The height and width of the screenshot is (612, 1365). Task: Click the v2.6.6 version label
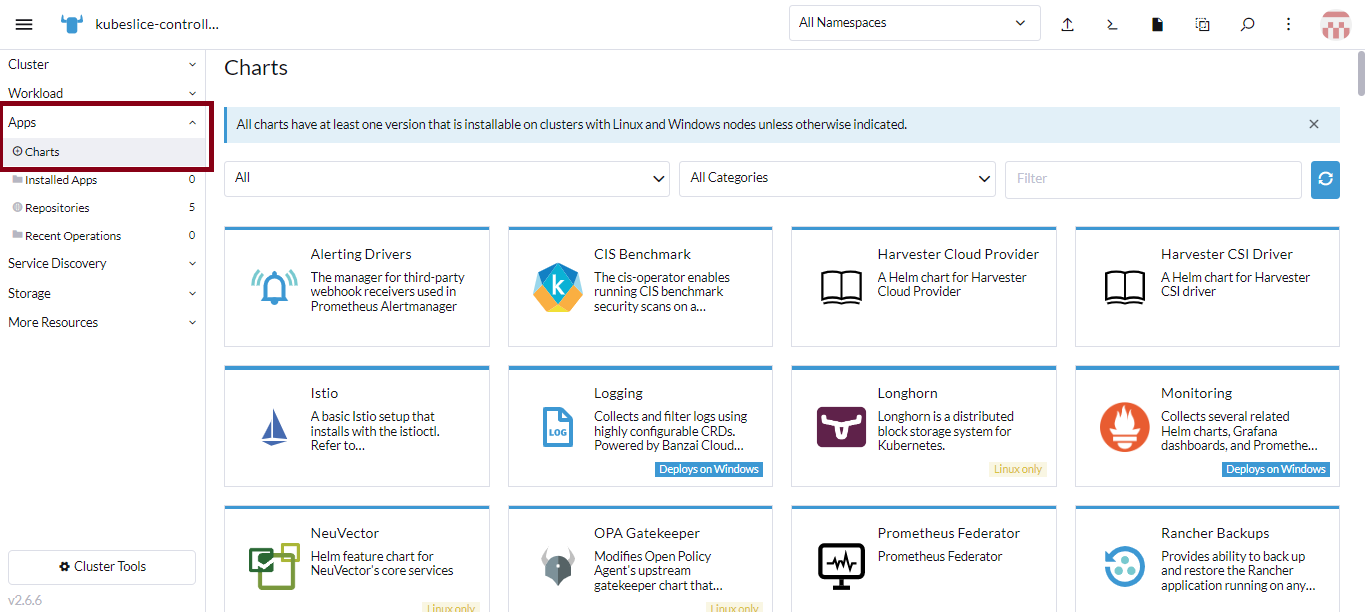click(x=25, y=601)
